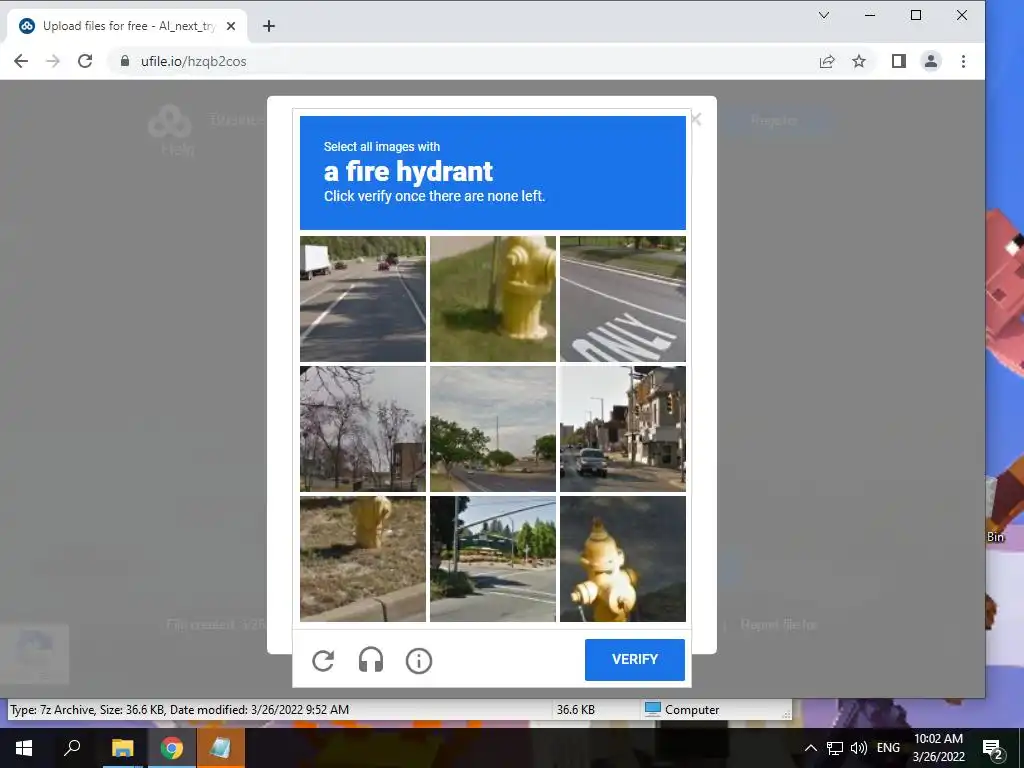
Task: Select the cloudy sky roadside trees tile
Action: point(492,428)
